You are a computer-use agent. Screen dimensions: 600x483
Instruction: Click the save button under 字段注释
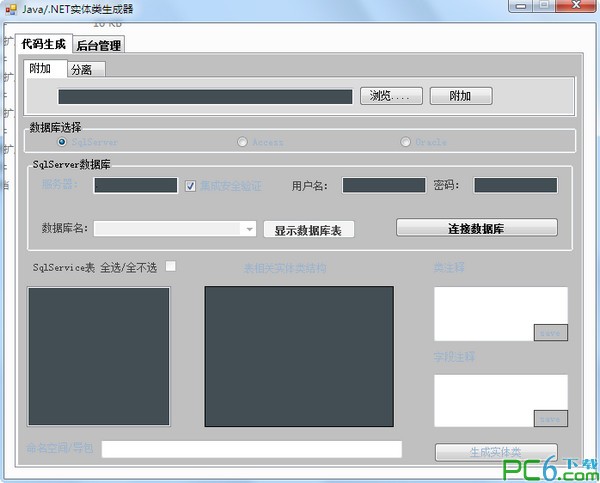coord(550,419)
